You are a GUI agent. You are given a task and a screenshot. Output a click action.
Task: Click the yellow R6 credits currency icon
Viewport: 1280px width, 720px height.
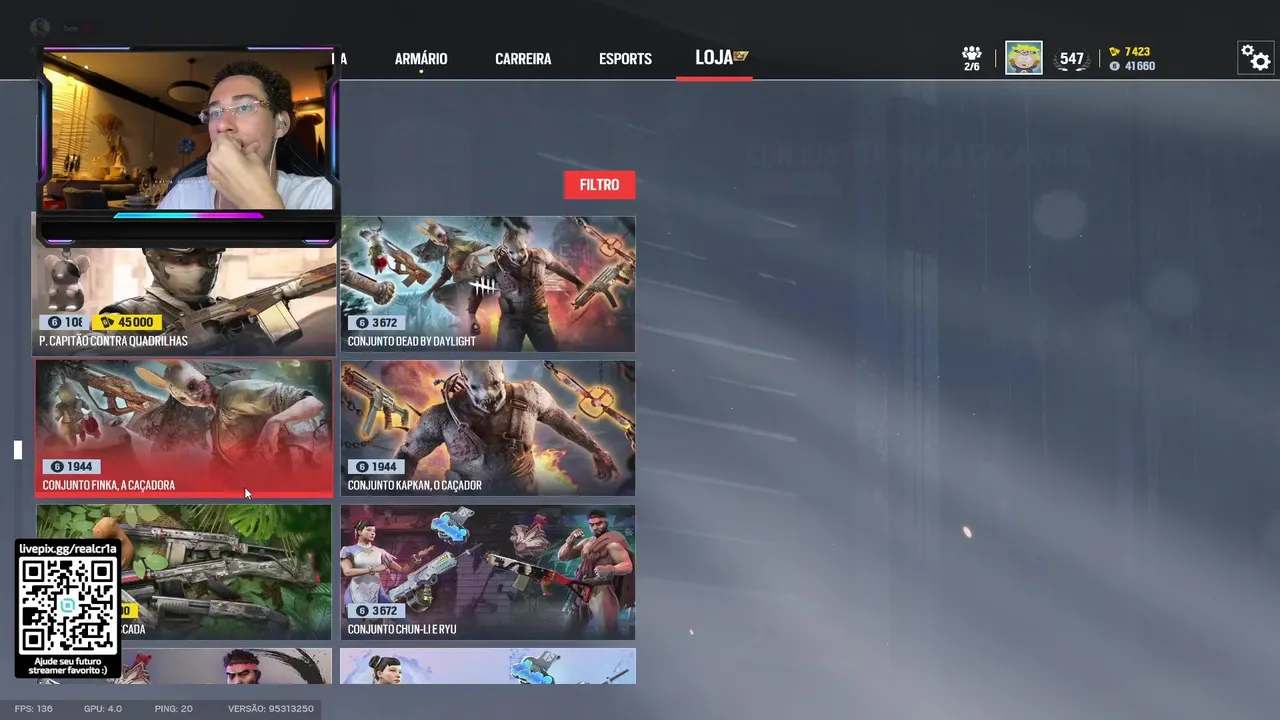[1114, 52]
